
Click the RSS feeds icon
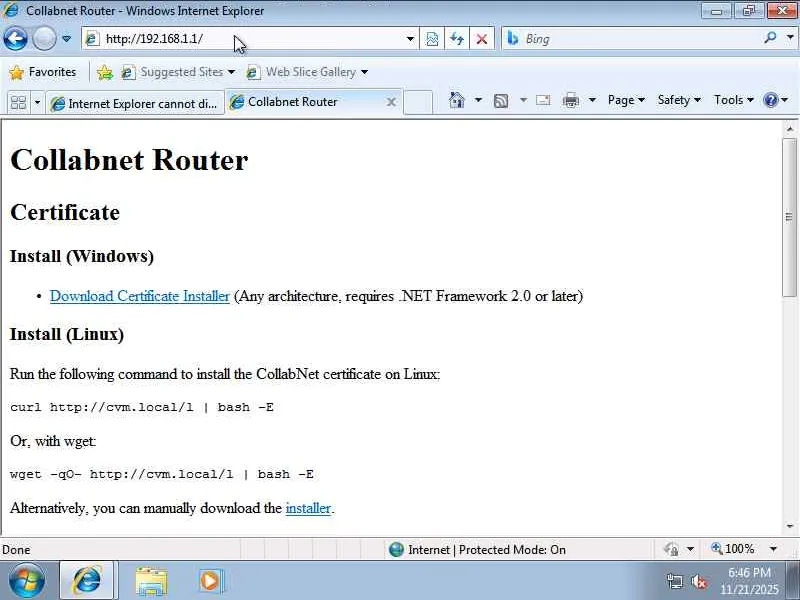click(501, 101)
